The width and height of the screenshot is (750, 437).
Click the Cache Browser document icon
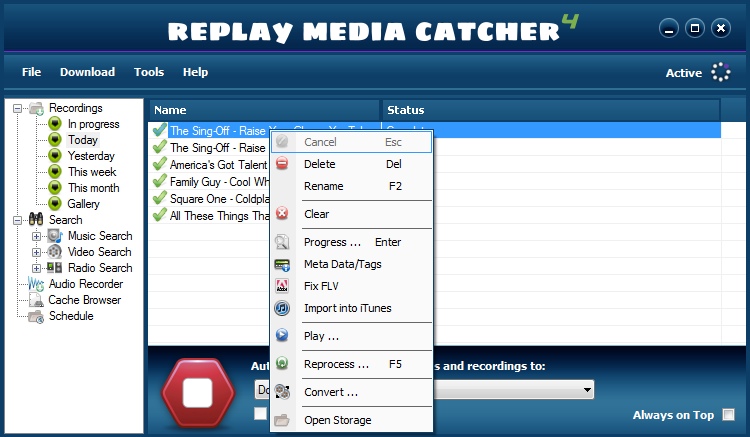click(36, 300)
